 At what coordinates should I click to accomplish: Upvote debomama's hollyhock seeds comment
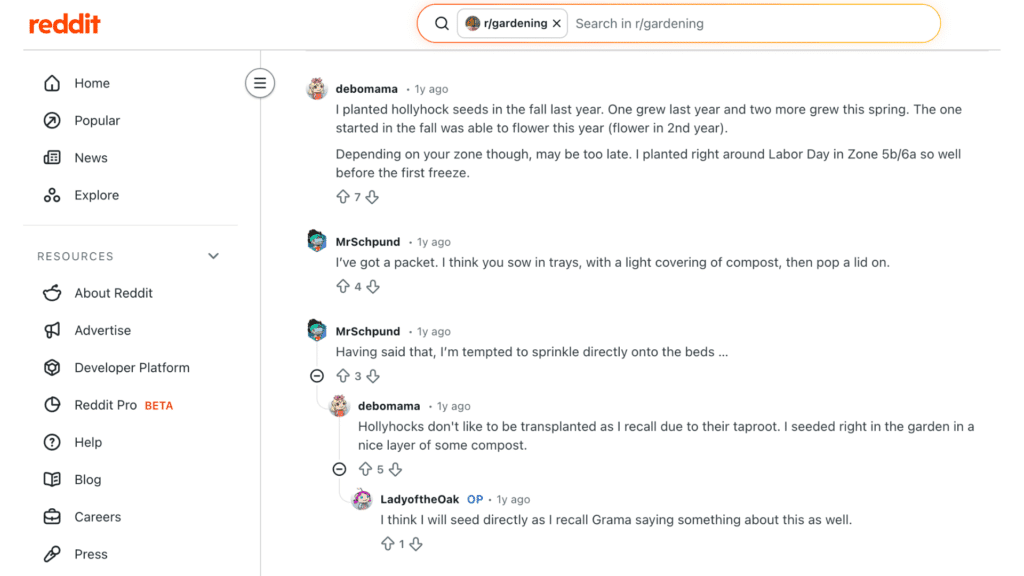coord(342,197)
